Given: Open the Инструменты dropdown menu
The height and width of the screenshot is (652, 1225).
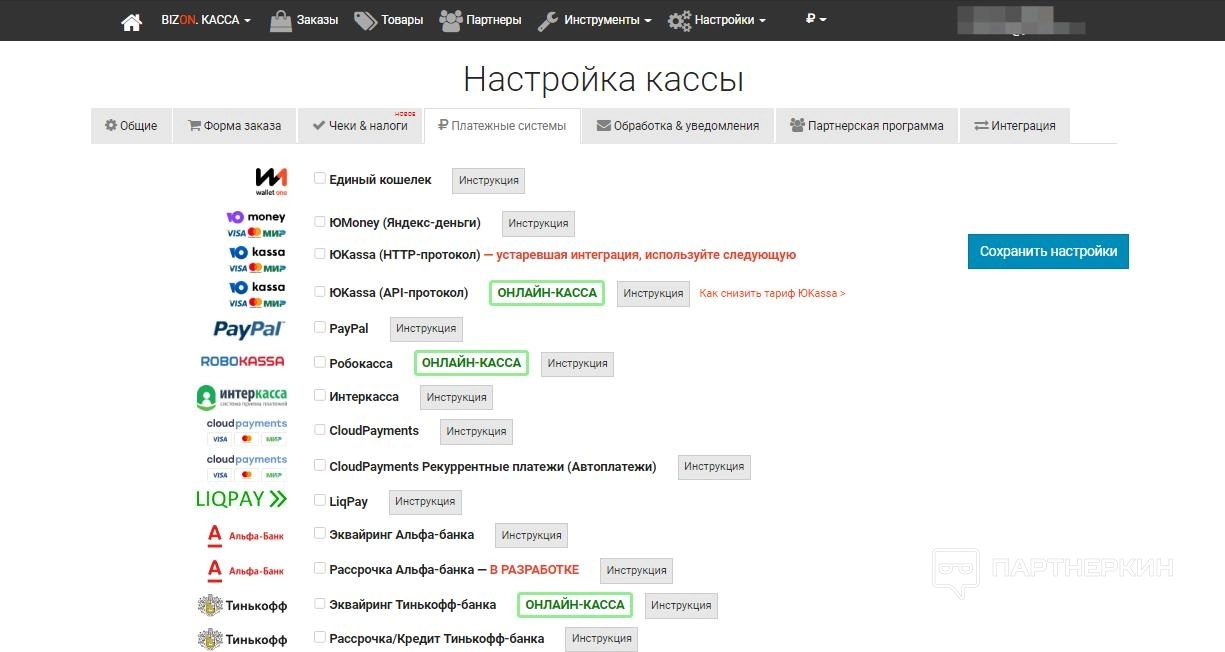Looking at the screenshot, I should [594, 20].
